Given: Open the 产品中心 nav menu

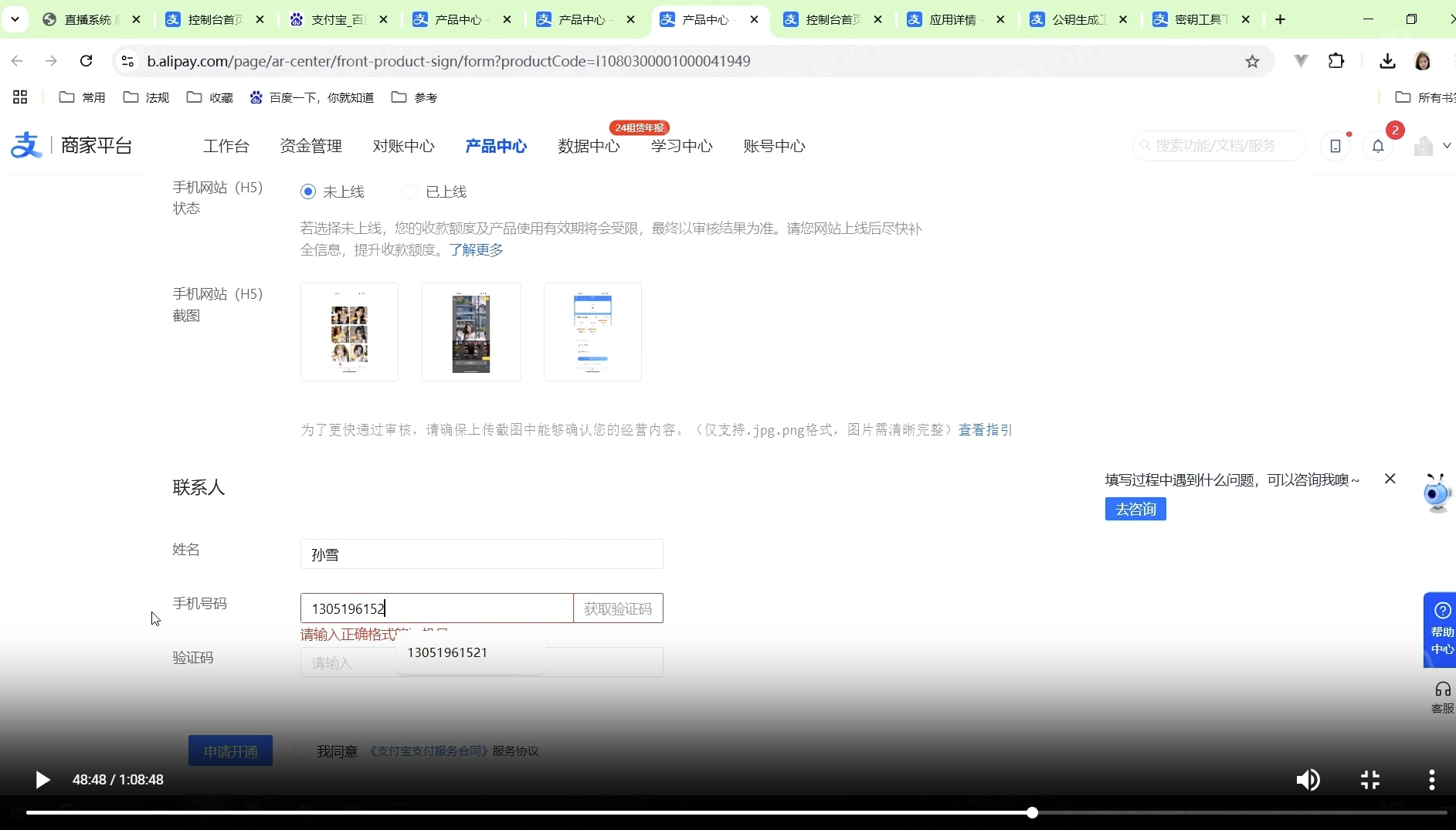Looking at the screenshot, I should [497, 146].
